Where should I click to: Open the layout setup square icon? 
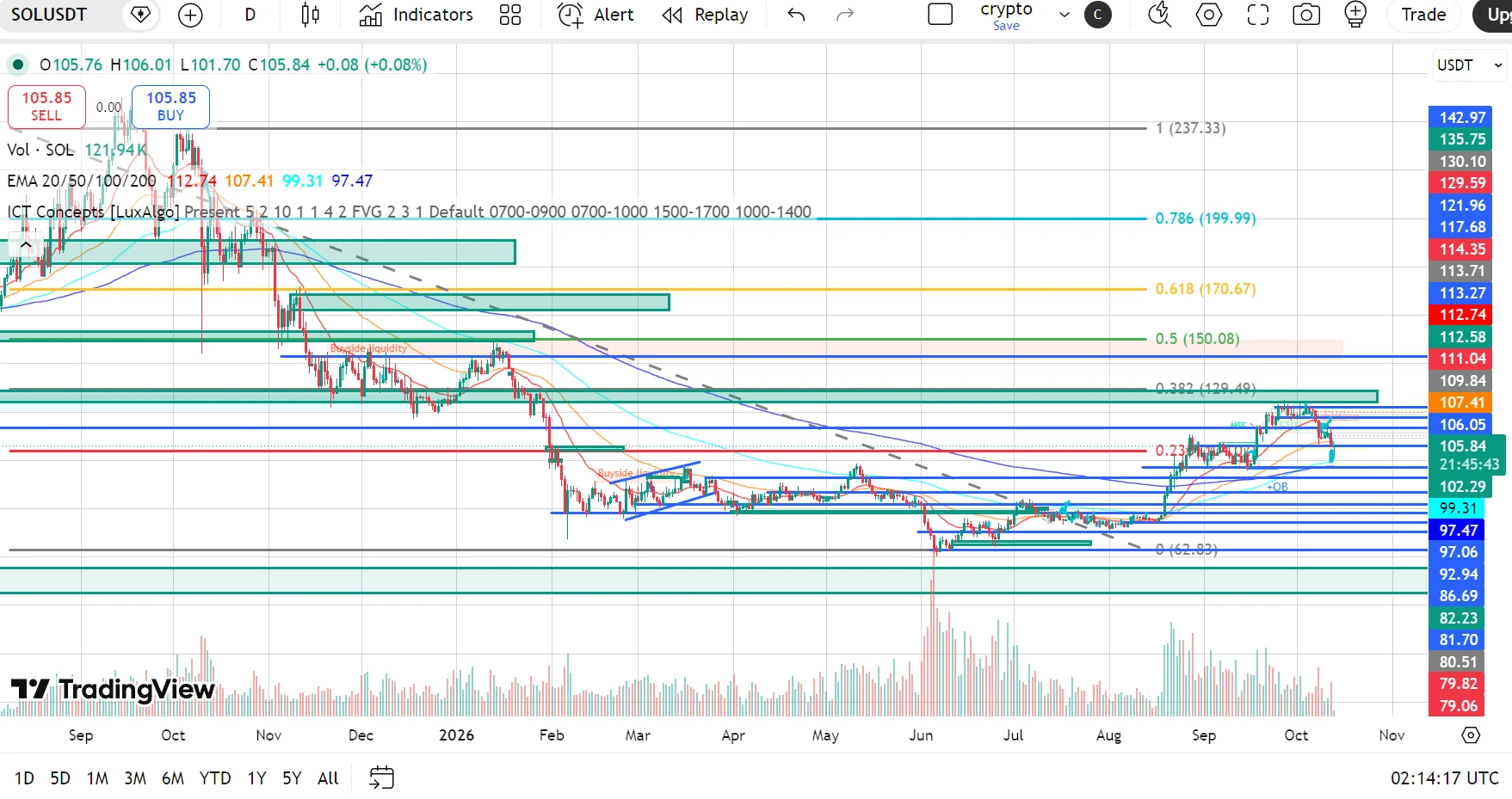941,15
